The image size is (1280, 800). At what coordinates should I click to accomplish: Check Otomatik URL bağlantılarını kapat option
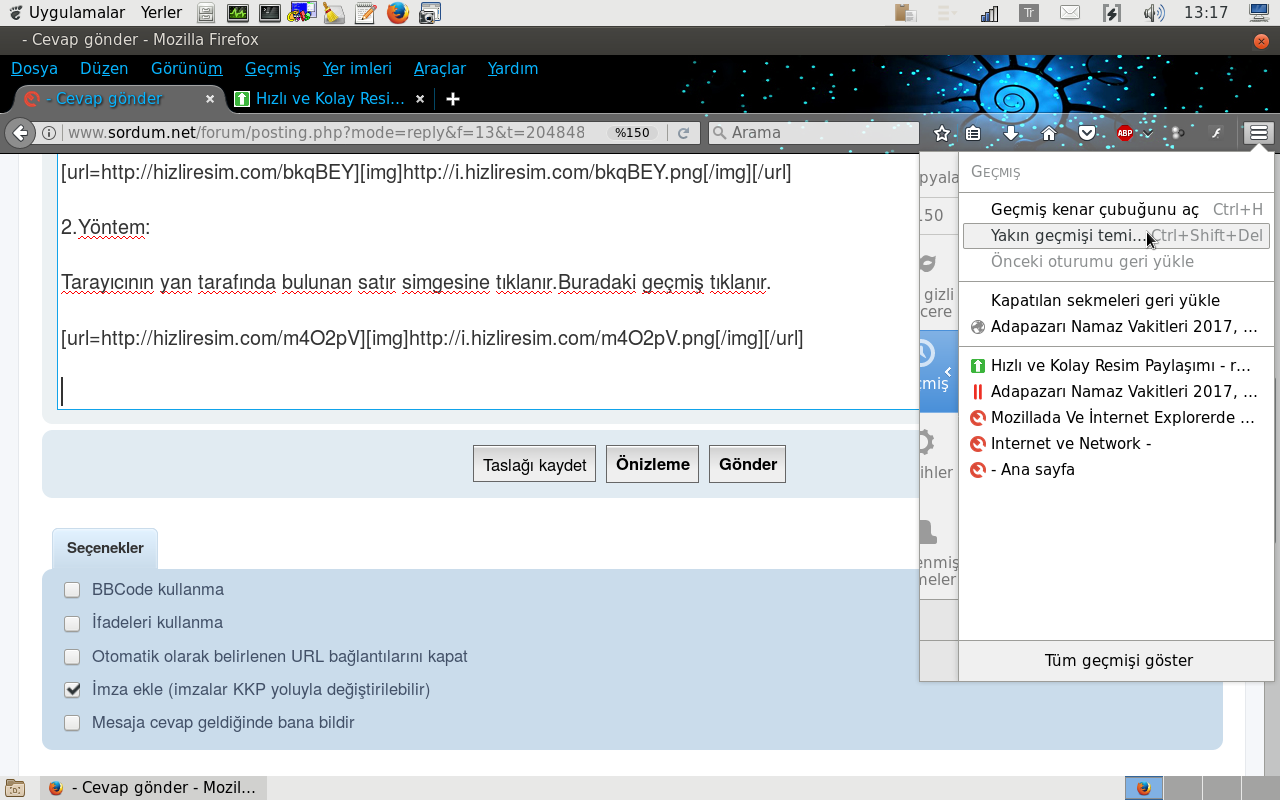coord(72,657)
